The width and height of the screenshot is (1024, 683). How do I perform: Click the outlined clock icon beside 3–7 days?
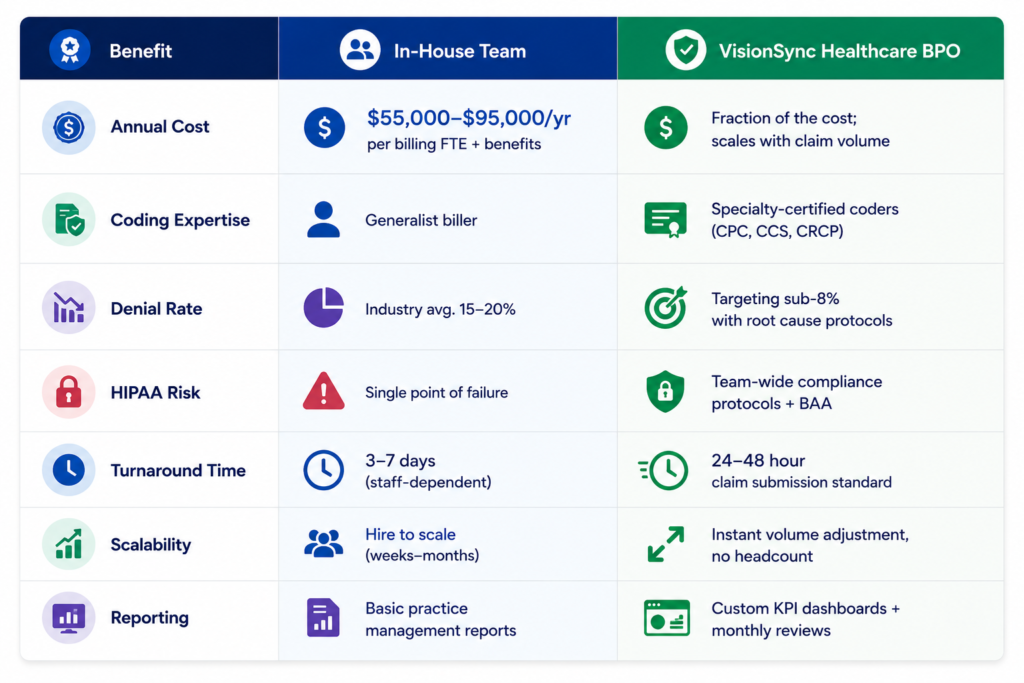(x=324, y=469)
